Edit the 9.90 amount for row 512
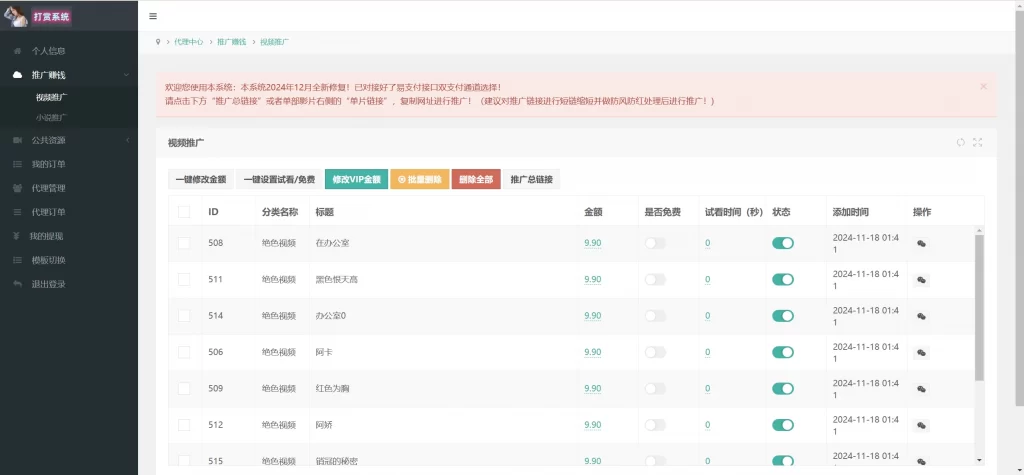The height and width of the screenshot is (475, 1024). coord(593,425)
